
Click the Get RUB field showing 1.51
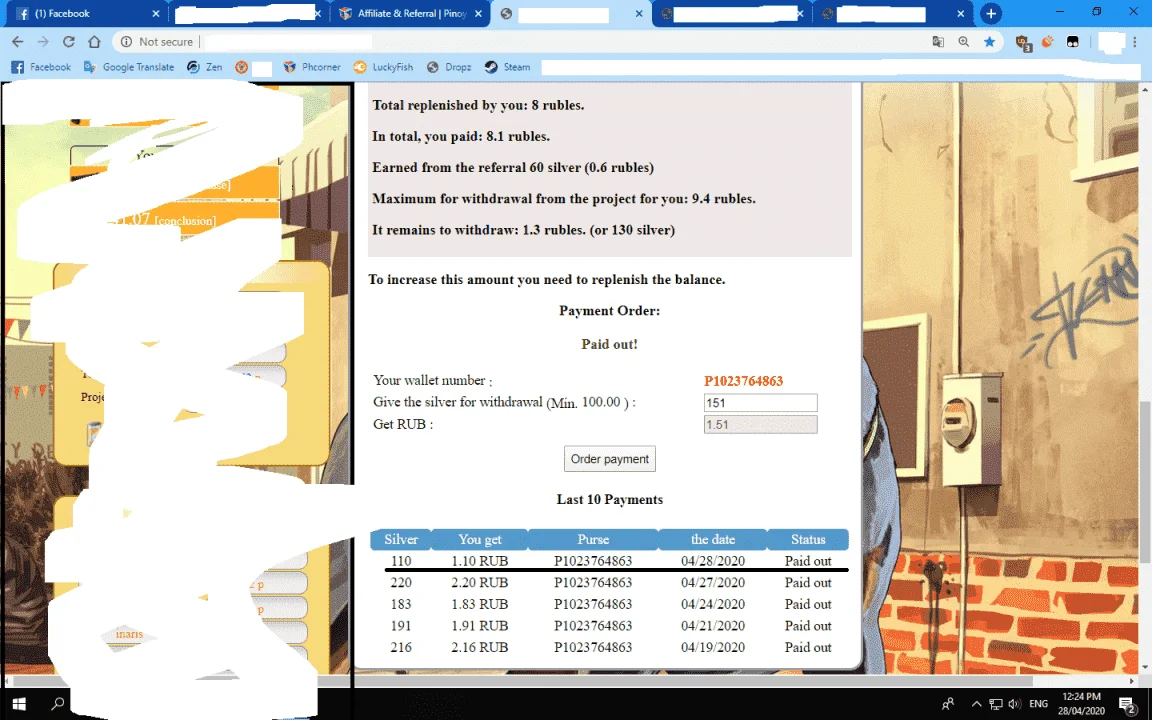760,425
